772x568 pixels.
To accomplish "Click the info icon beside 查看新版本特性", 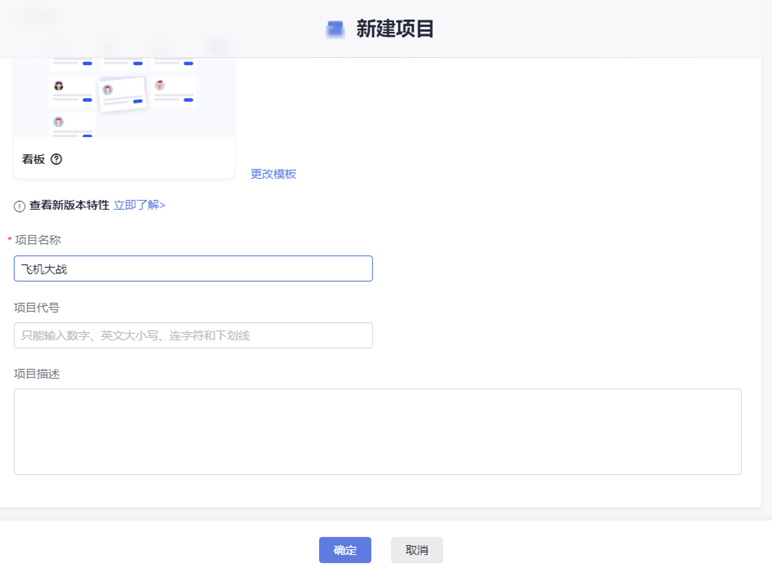I will pyautogui.click(x=19, y=206).
